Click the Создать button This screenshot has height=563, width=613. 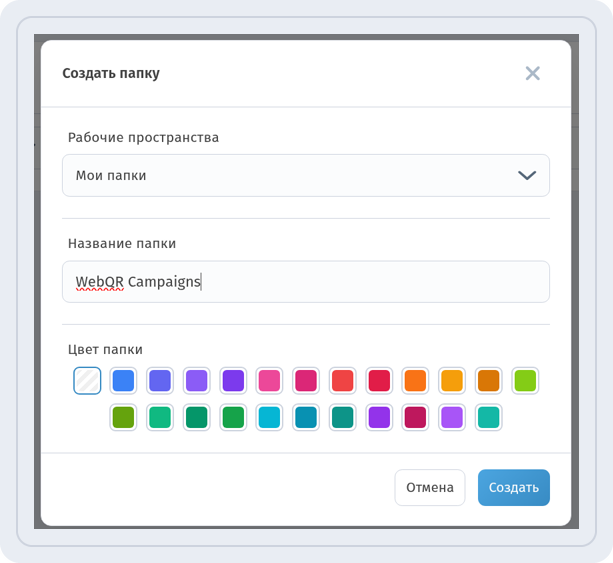pyautogui.click(x=514, y=488)
